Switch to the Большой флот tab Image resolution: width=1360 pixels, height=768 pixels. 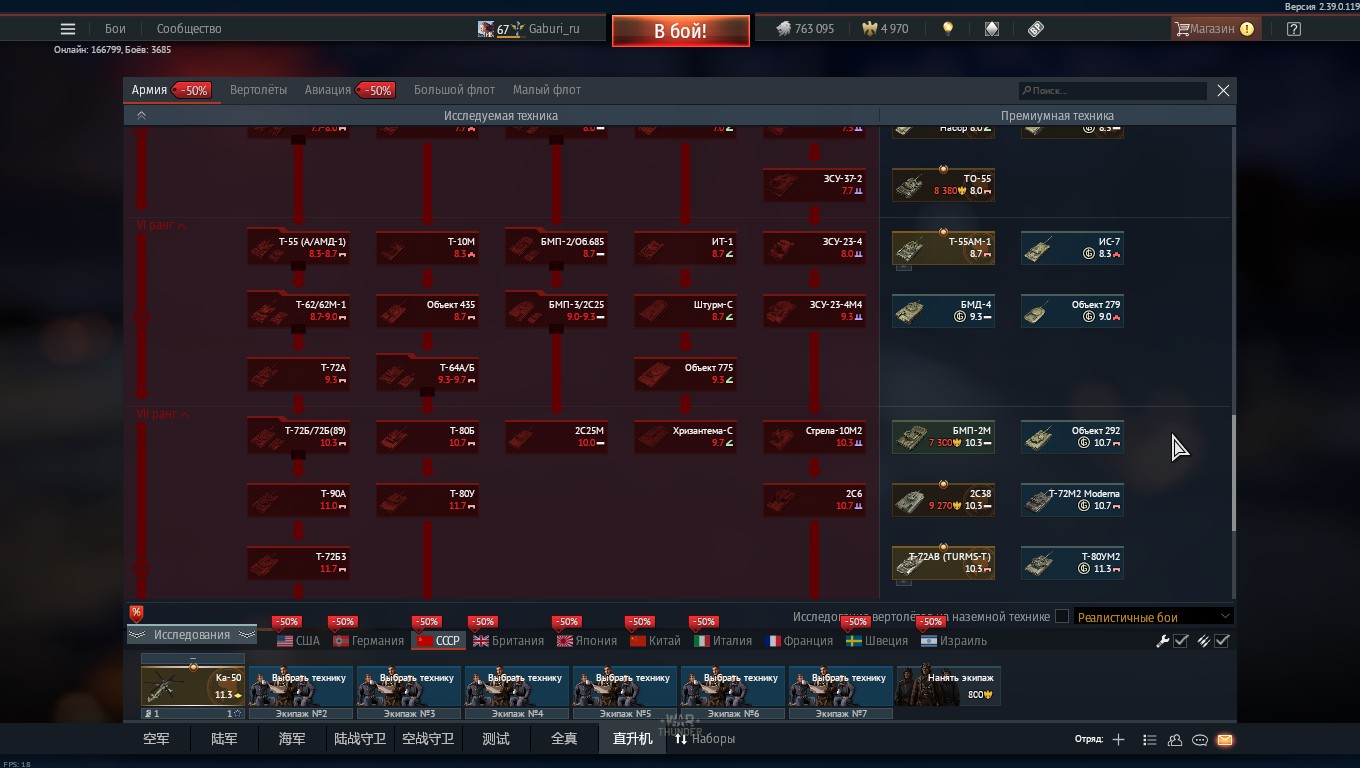pos(454,90)
